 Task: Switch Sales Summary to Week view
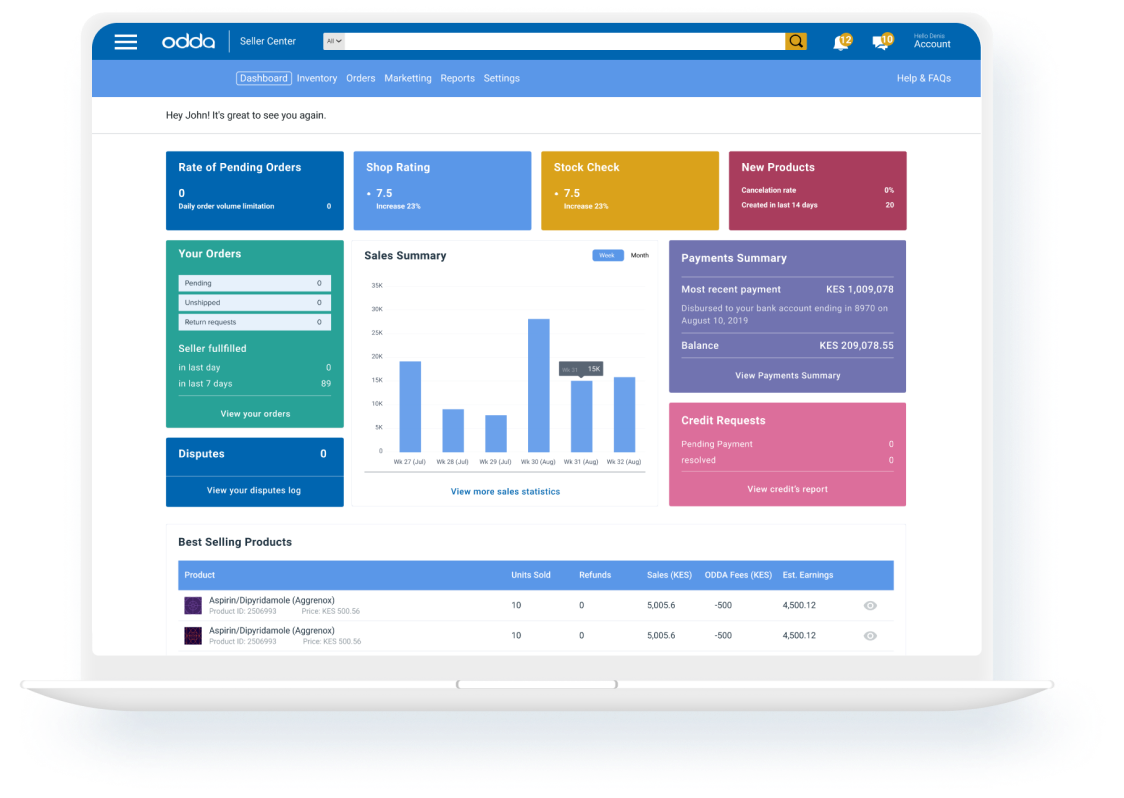pyautogui.click(x=607, y=255)
